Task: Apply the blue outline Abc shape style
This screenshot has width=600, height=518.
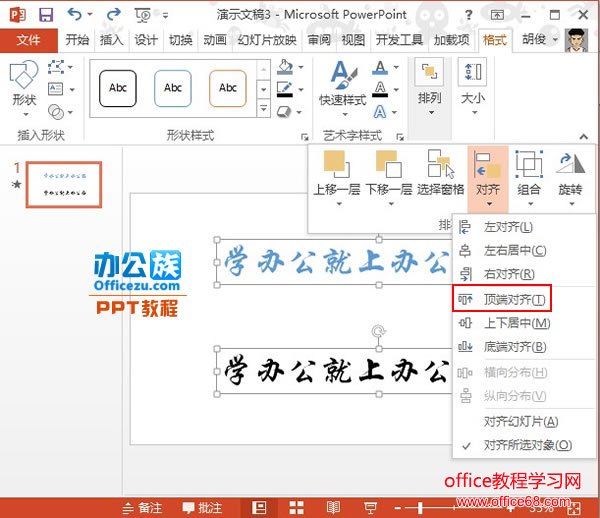Action: click(x=173, y=88)
